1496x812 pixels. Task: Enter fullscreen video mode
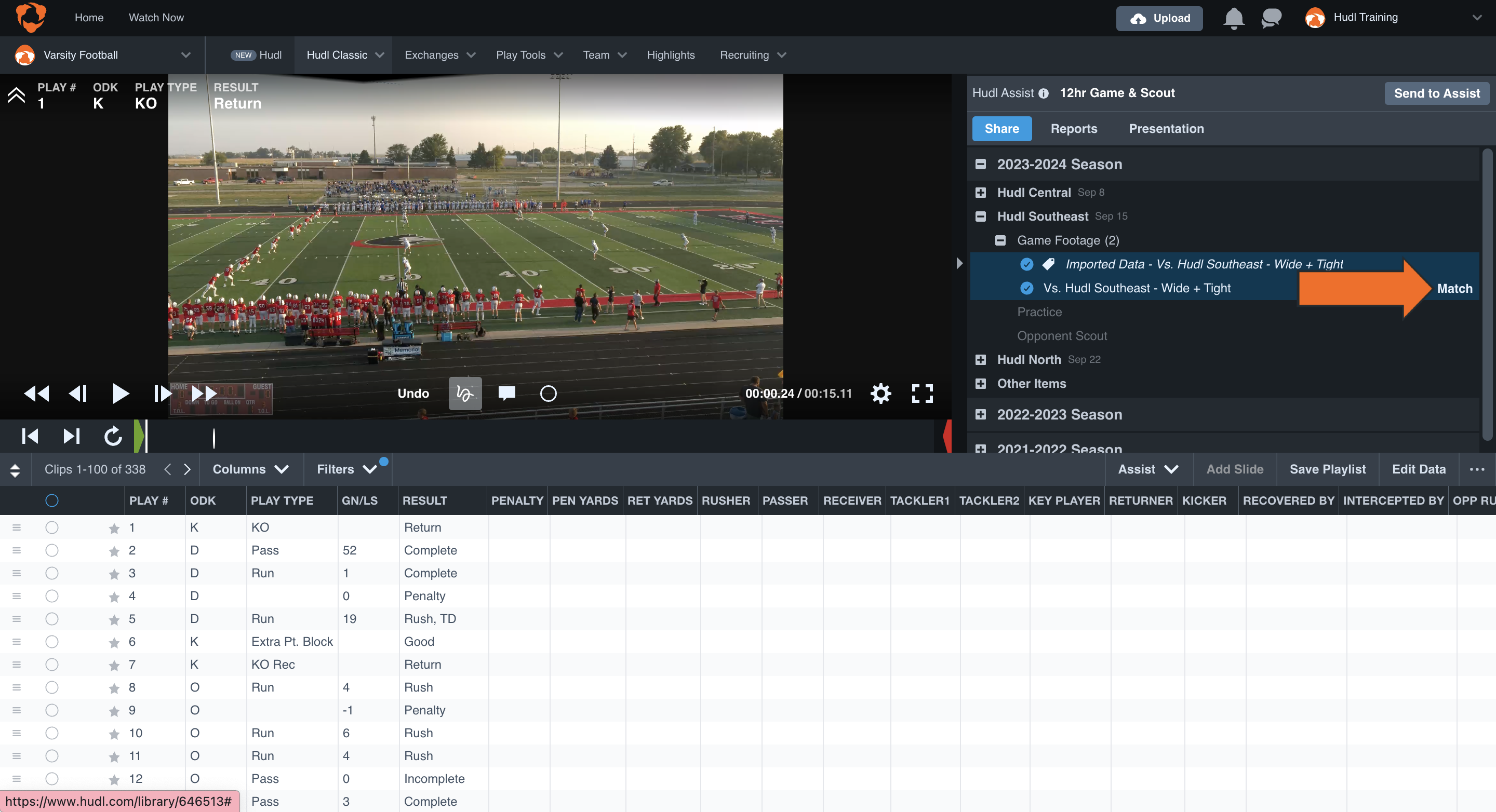coord(922,393)
